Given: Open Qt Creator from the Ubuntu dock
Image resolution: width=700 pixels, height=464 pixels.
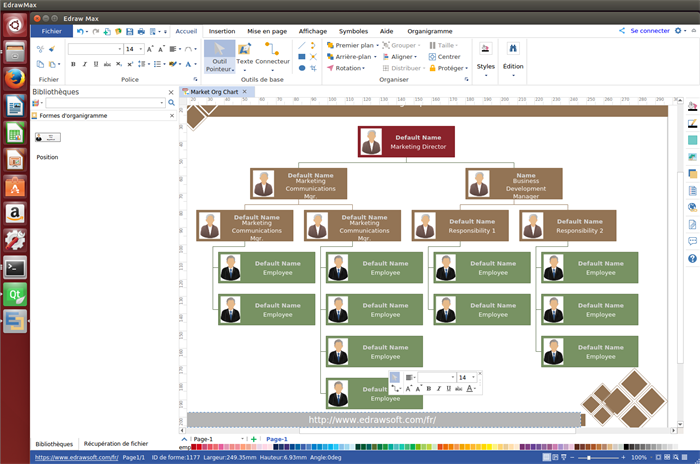Looking at the screenshot, I should [x=15, y=295].
